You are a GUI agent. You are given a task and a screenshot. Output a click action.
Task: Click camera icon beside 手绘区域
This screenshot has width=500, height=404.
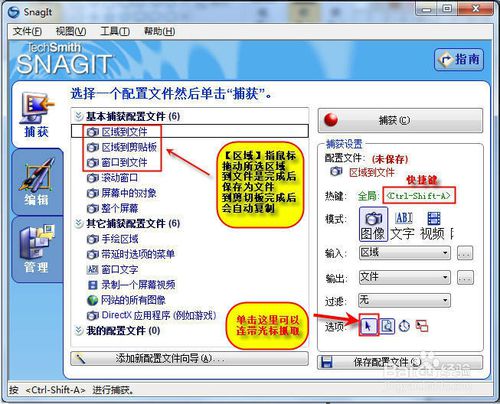tap(93, 239)
